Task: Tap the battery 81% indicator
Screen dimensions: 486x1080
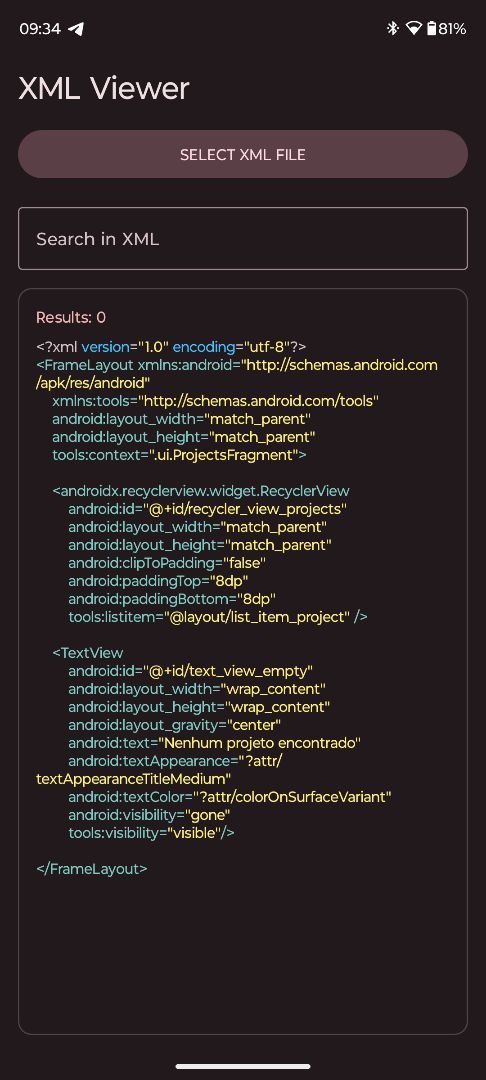Action: [446, 28]
